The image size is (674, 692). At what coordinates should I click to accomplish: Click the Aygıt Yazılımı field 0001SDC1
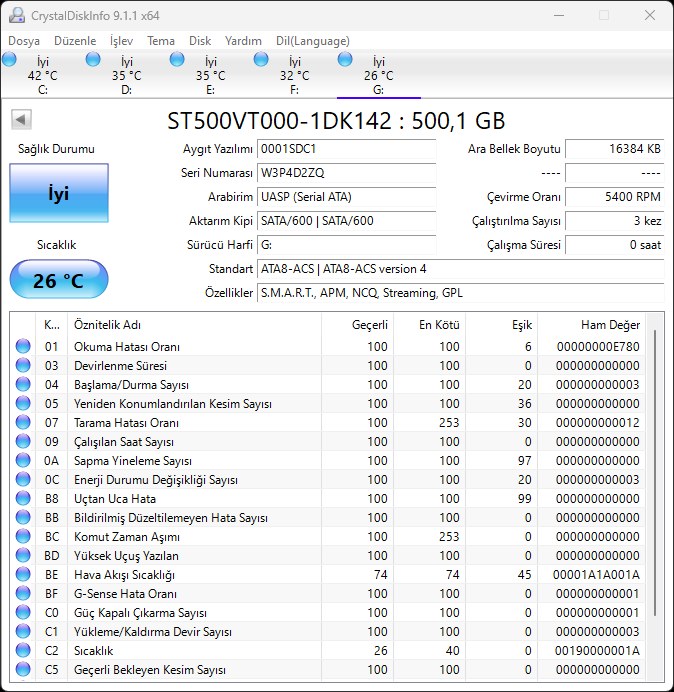click(346, 149)
